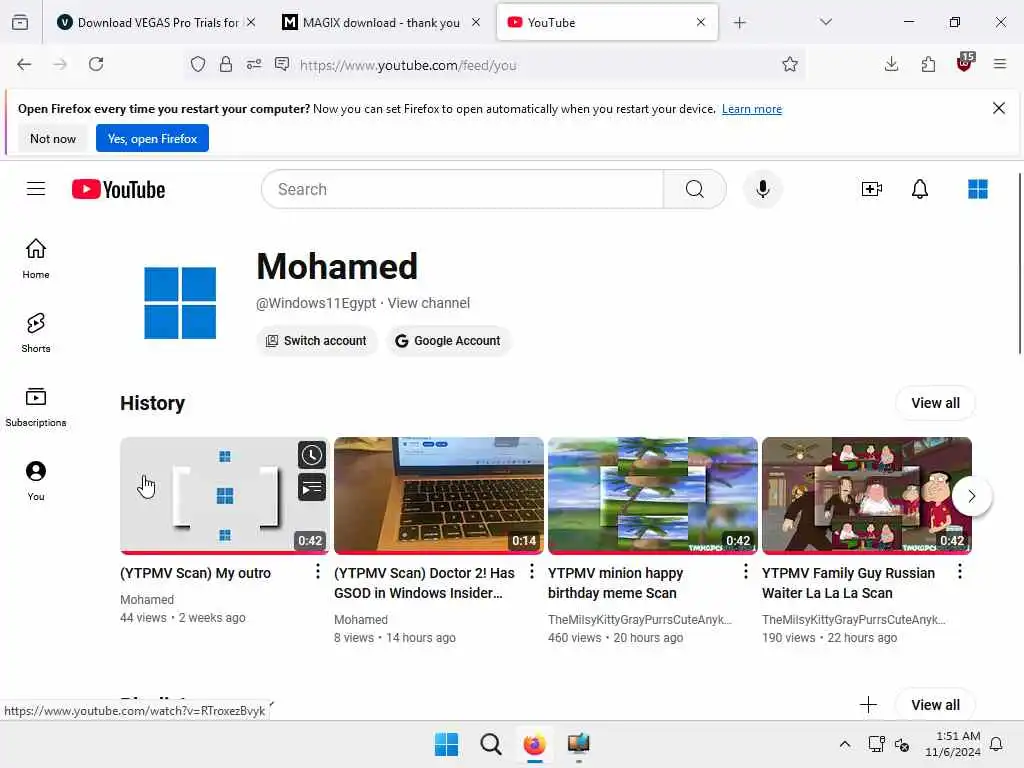This screenshot has height=768, width=1024.
Task: Open YouTube notifications bell
Action: click(x=920, y=189)
